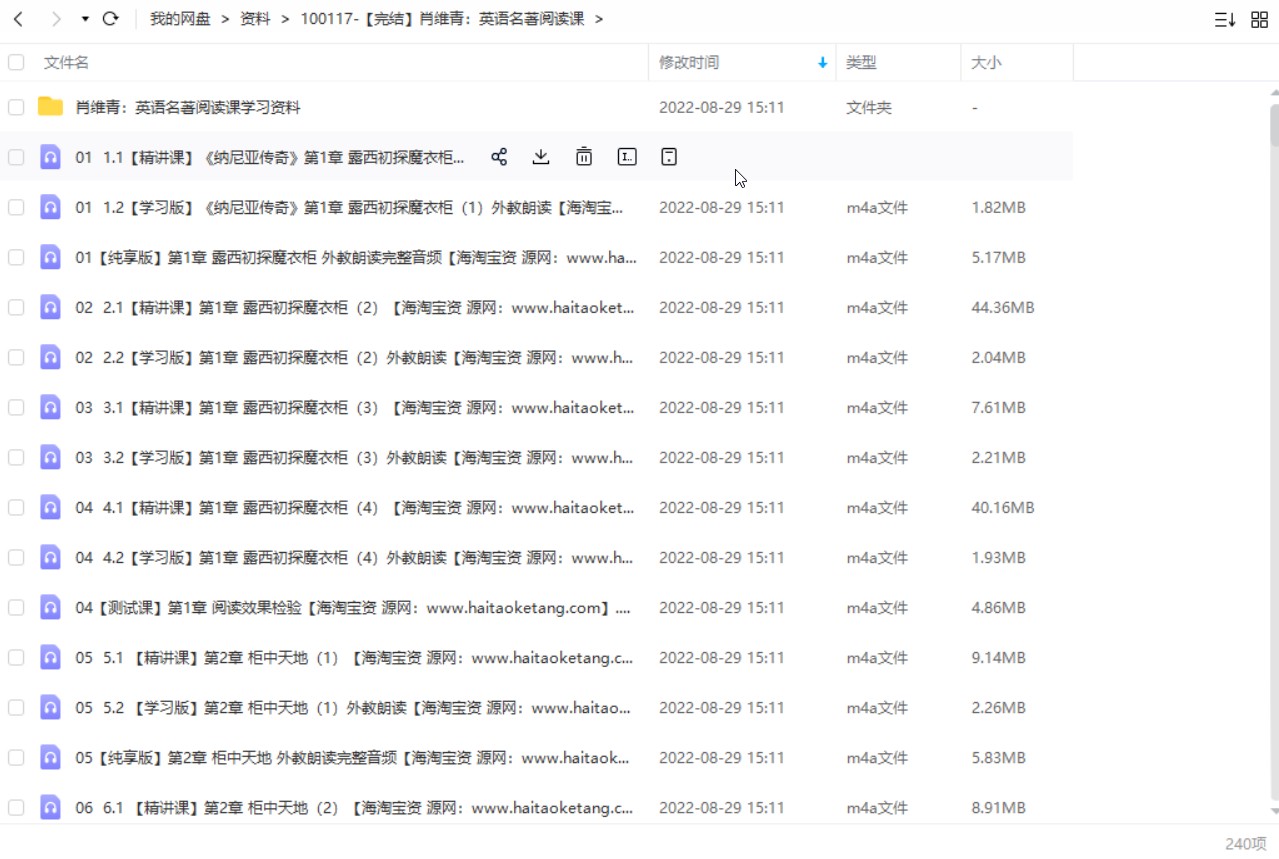
Task: Click the audio icon of 01 纯享版 第1章 file
Action: click(x=50, y=257)
